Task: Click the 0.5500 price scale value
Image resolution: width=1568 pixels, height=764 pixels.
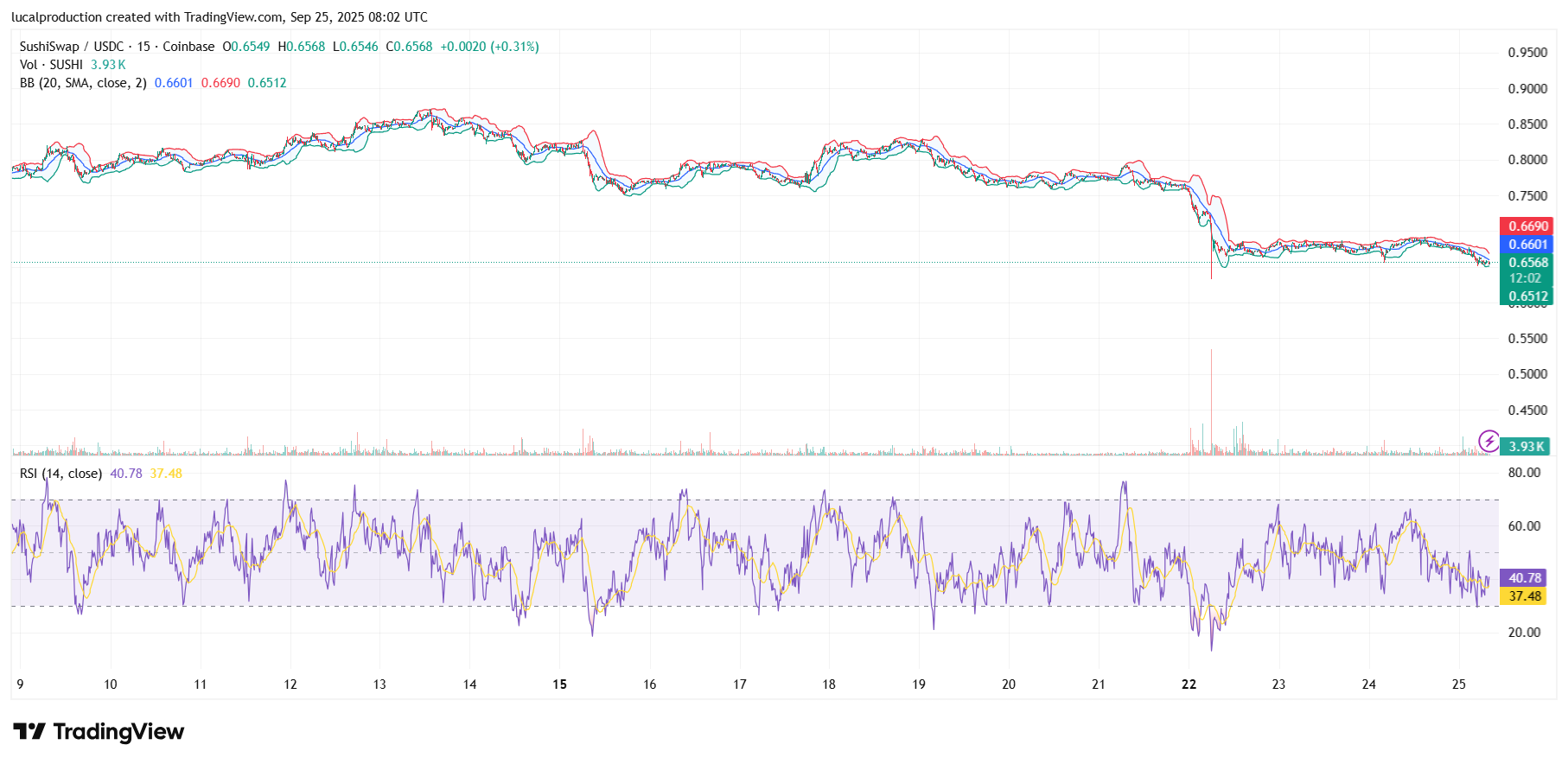Action: tap(1527, 339)
